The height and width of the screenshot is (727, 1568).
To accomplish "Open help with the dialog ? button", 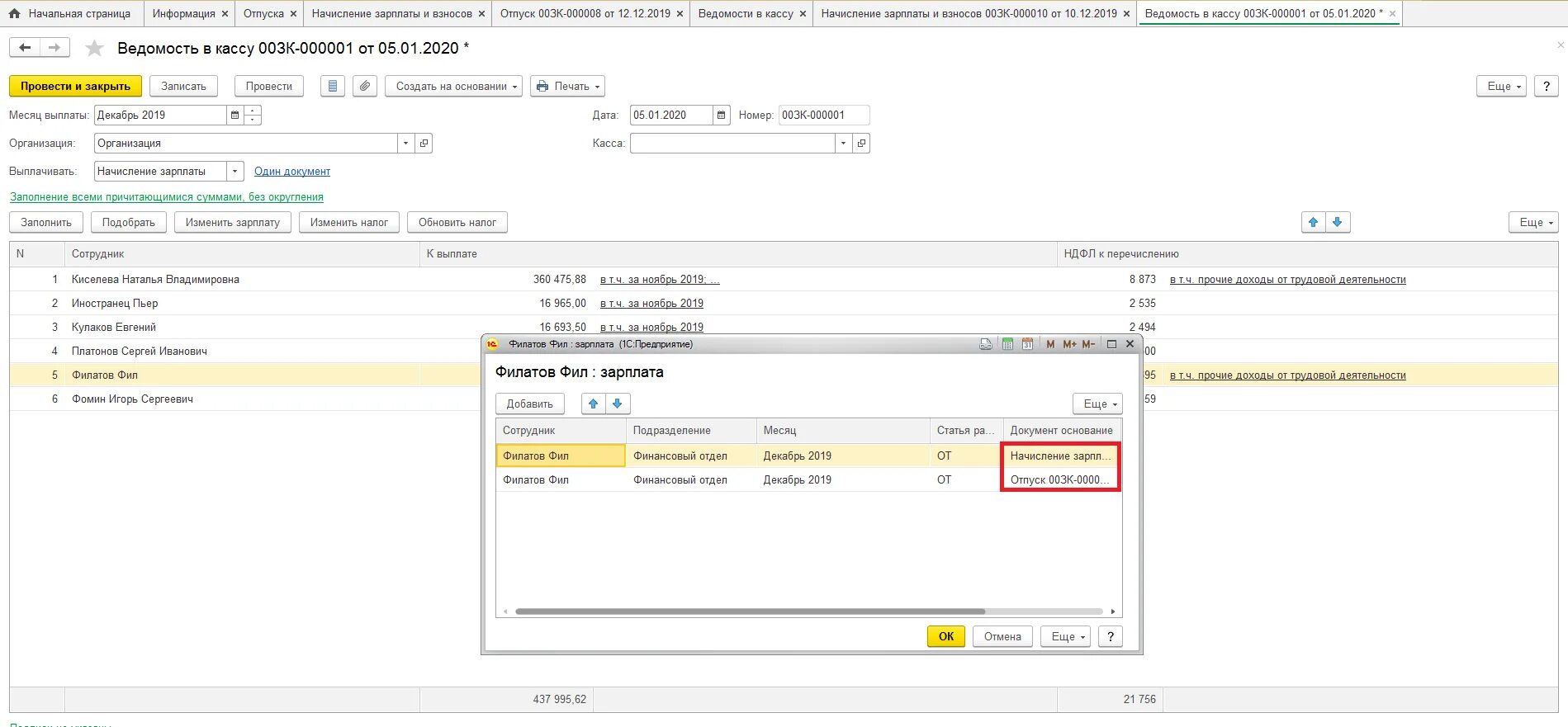I will pyautogui.click(x=1111, y=636).
